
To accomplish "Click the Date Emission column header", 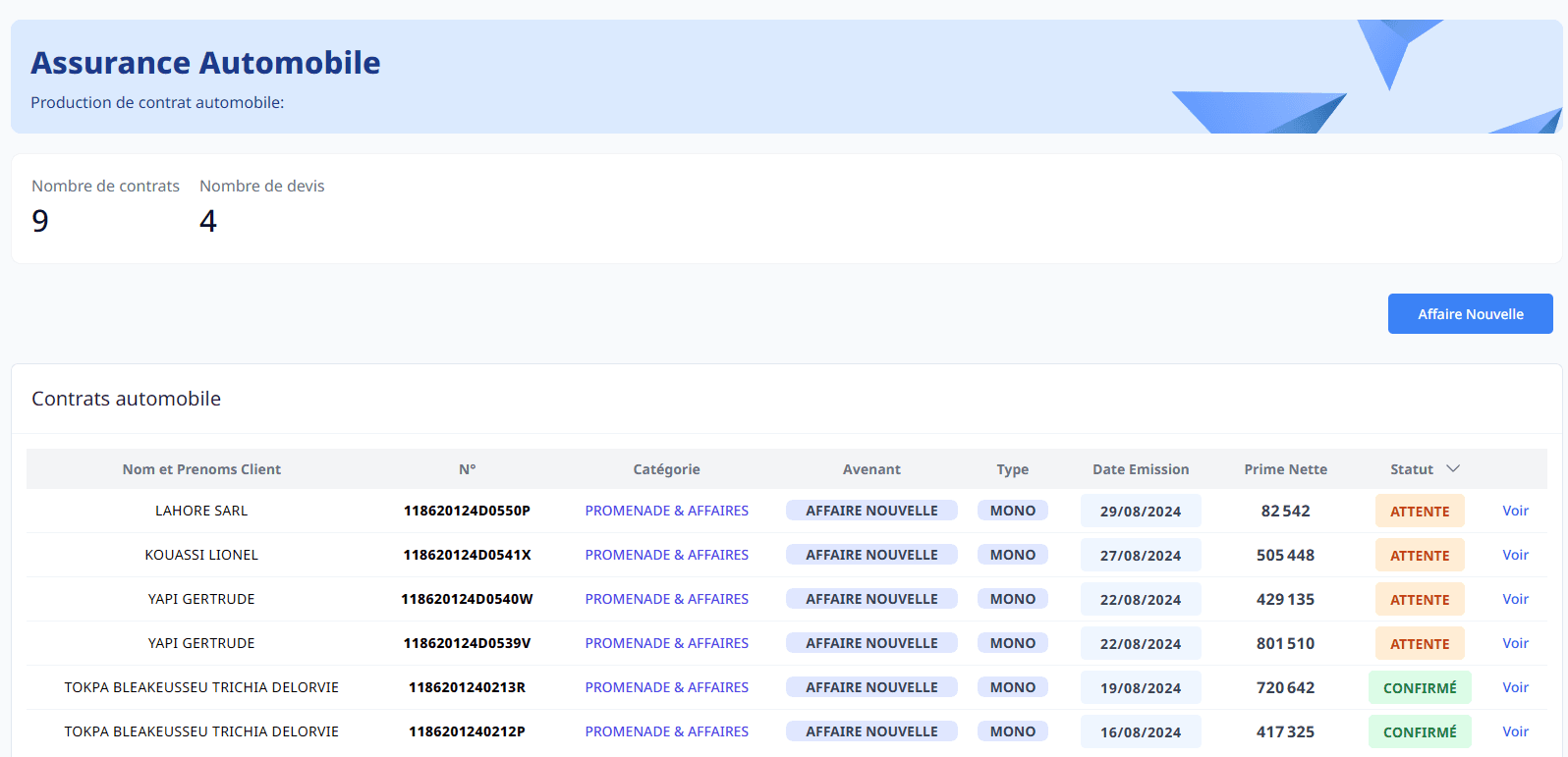I will pyautogui.click(x=1140, y=469).
